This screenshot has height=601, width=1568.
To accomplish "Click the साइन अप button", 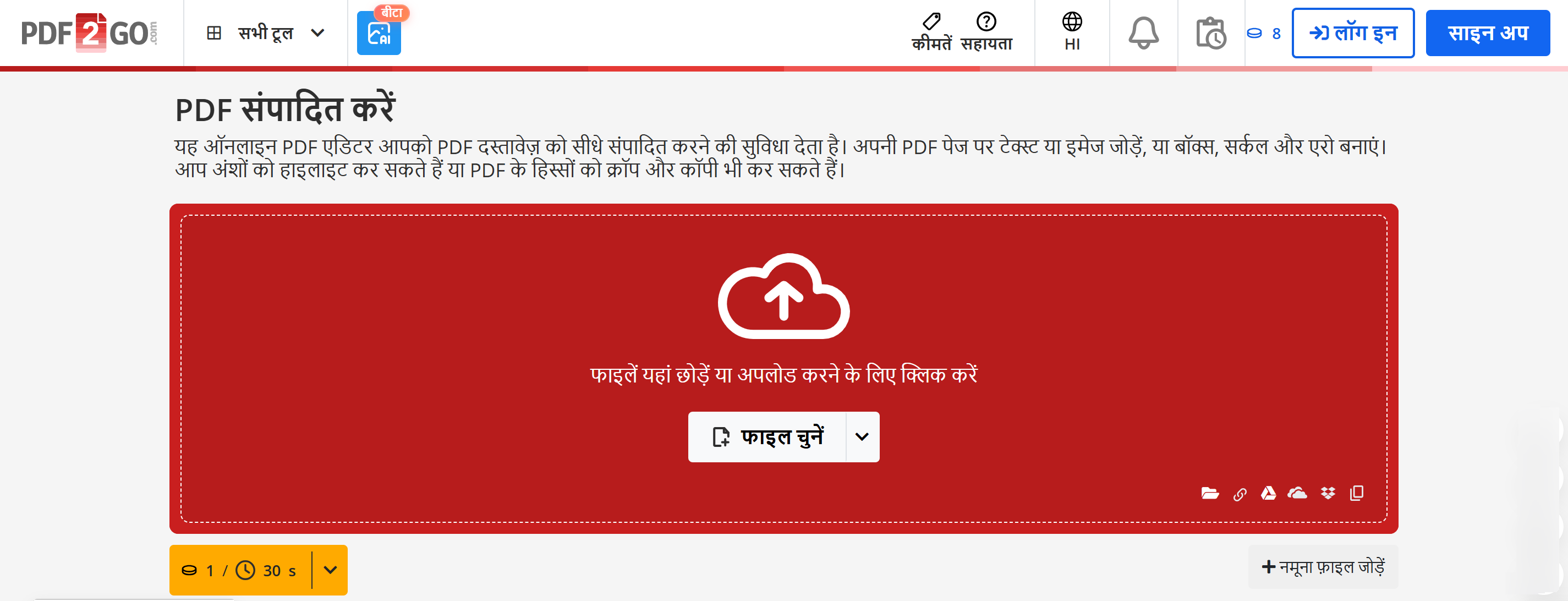I will pos(1487,33).
